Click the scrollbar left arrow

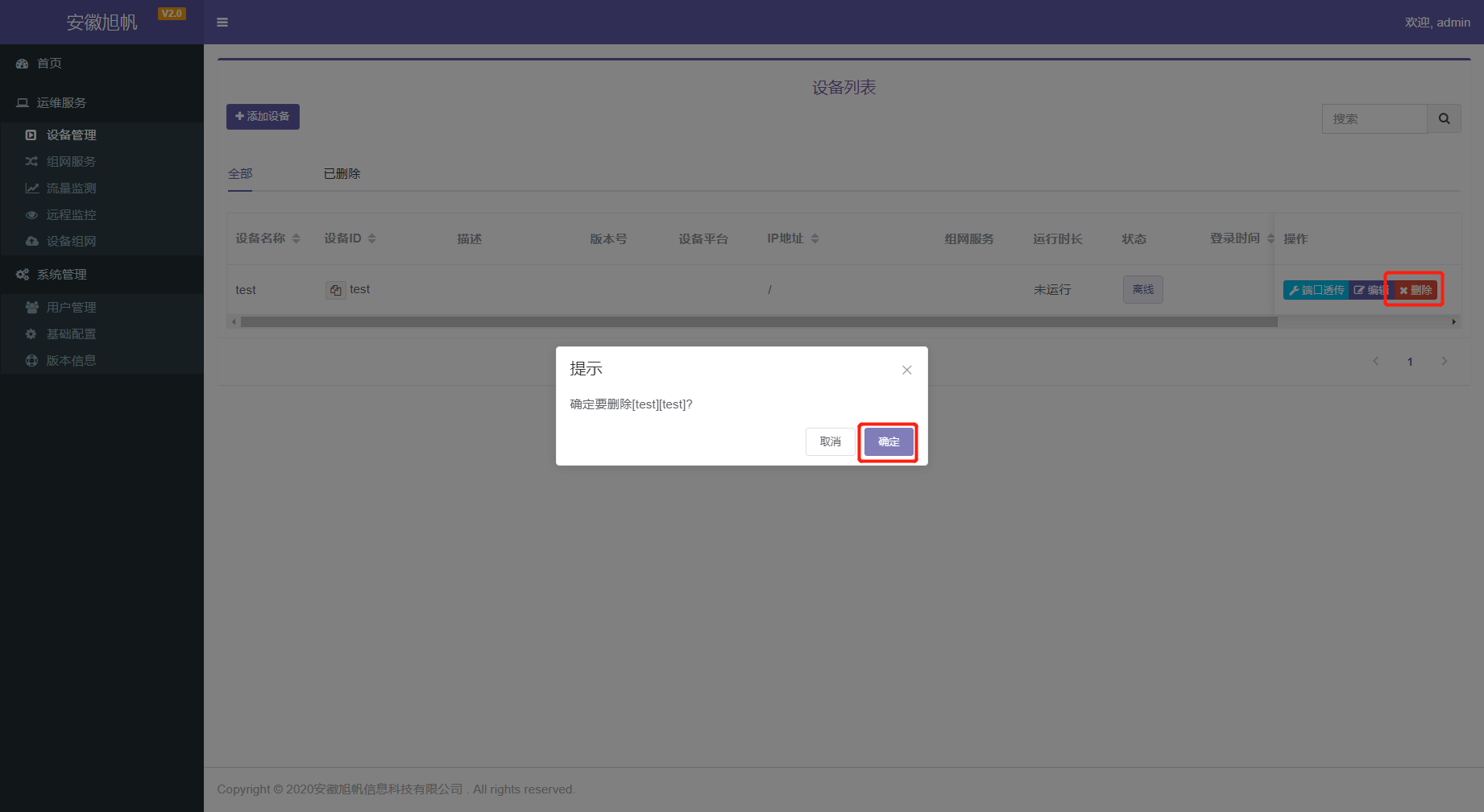pos(234,321)
